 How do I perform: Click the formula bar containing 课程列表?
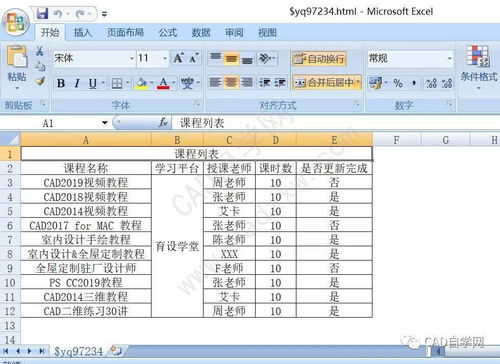click(336, 123)
